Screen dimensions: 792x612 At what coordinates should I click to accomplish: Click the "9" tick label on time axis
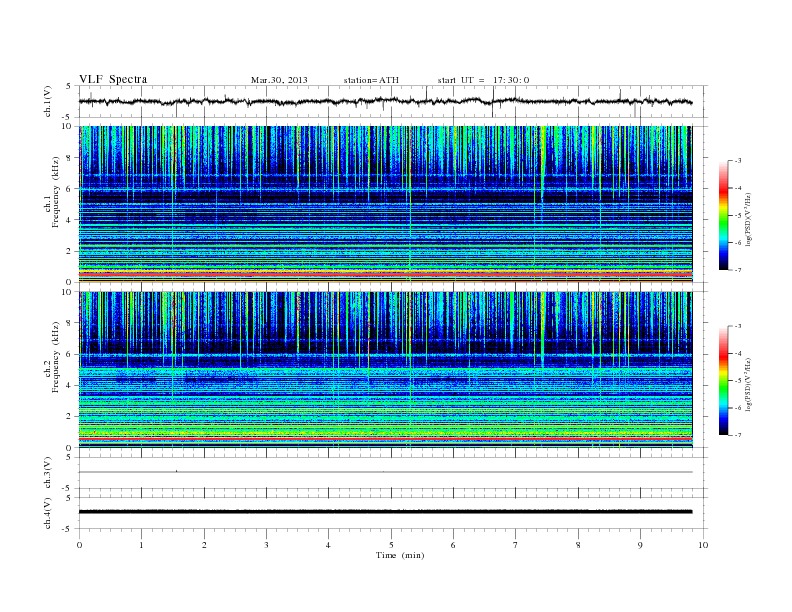click(x=640, y=545)
